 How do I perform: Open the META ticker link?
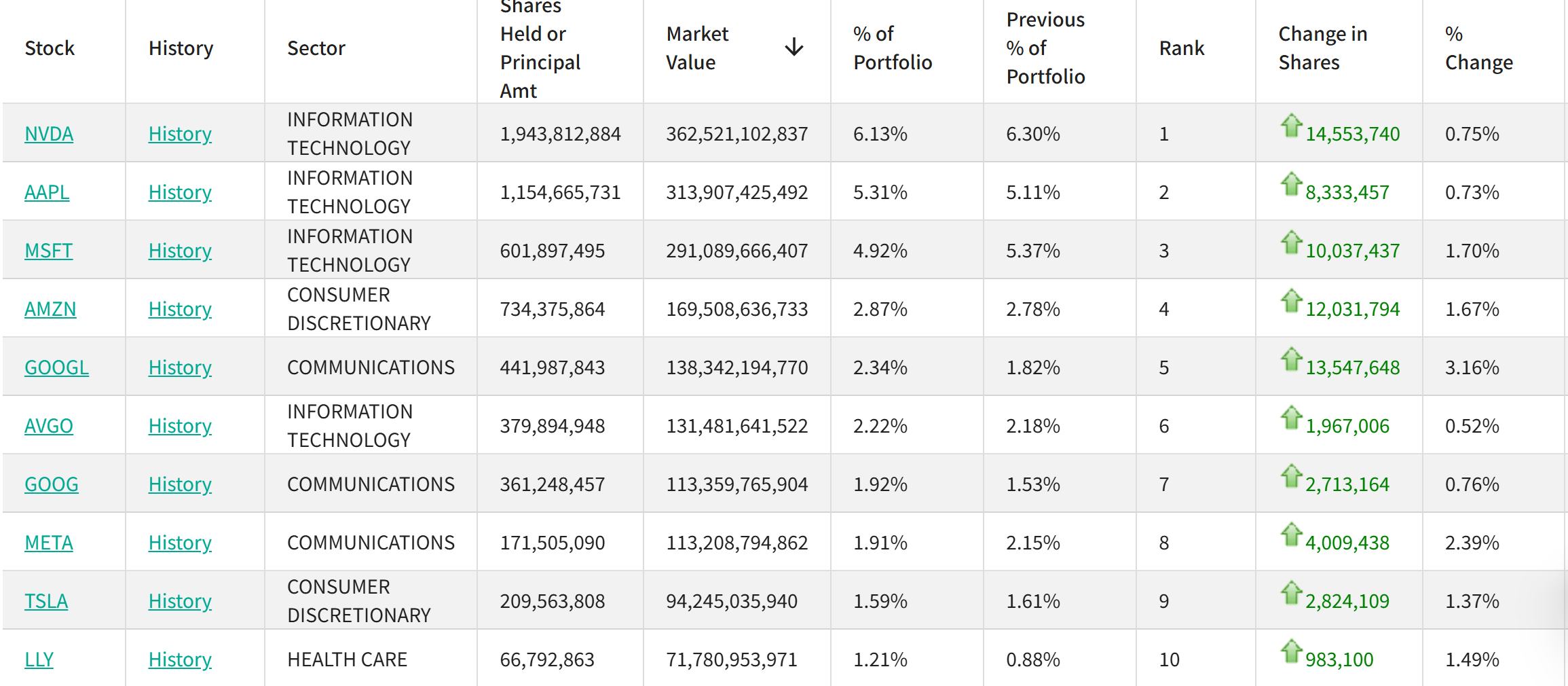click(x=49, y=543)
